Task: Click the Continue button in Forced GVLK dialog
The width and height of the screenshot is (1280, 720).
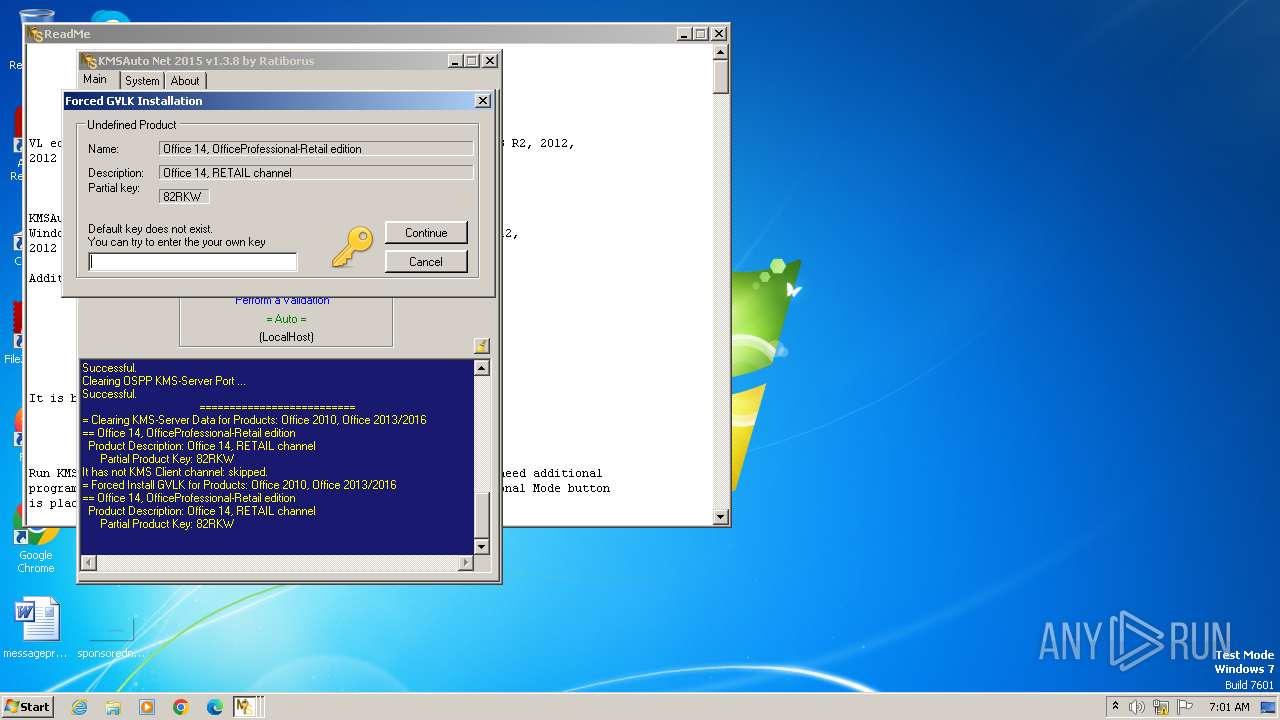Action: 426,233
